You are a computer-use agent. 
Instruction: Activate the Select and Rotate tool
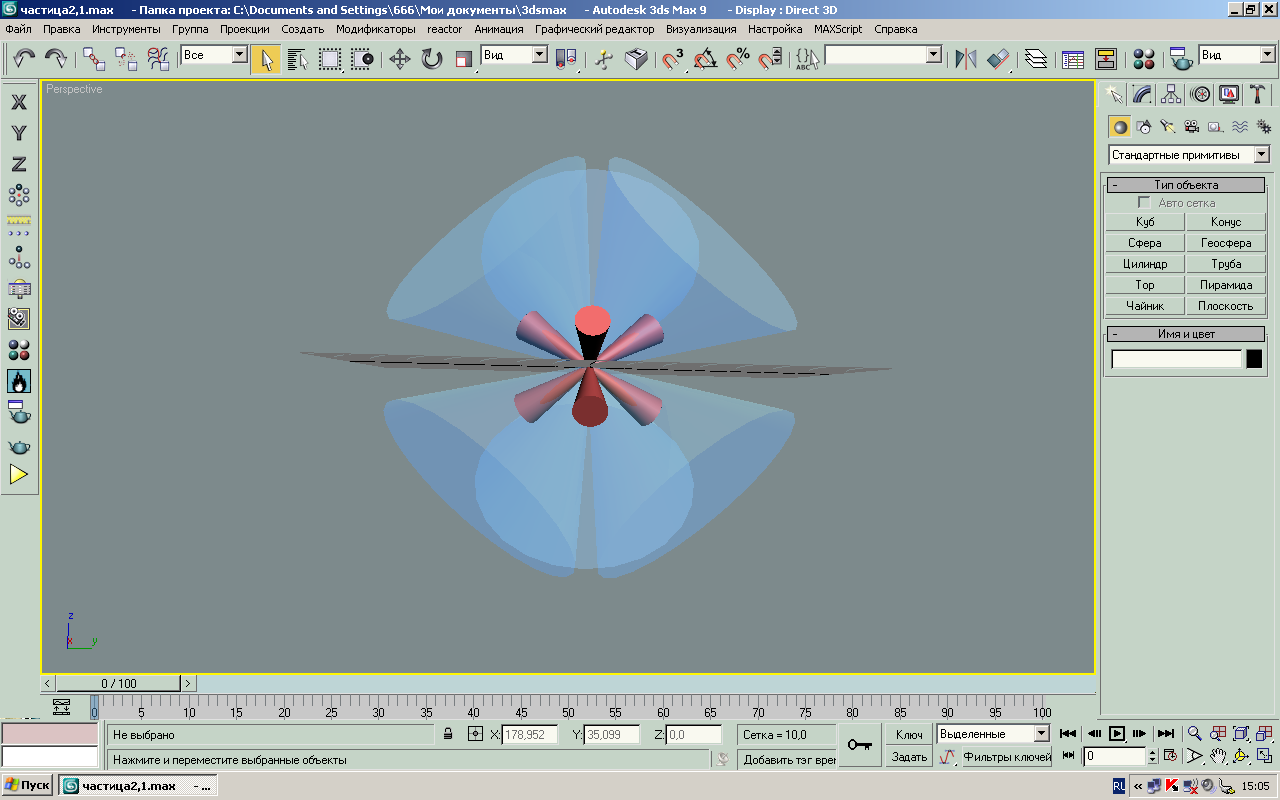pos(431,59)
